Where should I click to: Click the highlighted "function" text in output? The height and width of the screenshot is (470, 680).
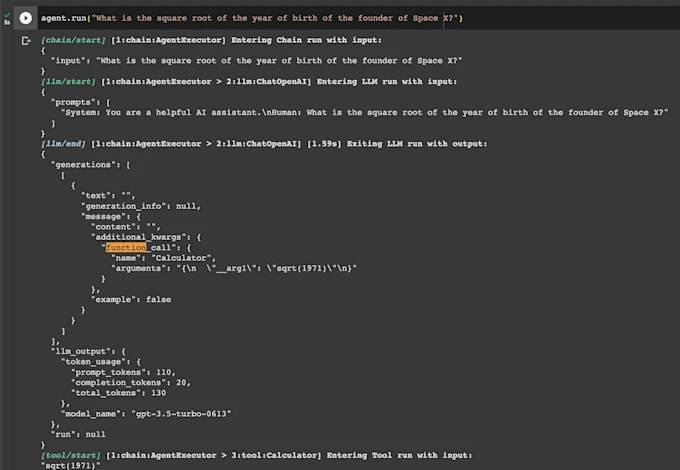click(x=126, y=246)
